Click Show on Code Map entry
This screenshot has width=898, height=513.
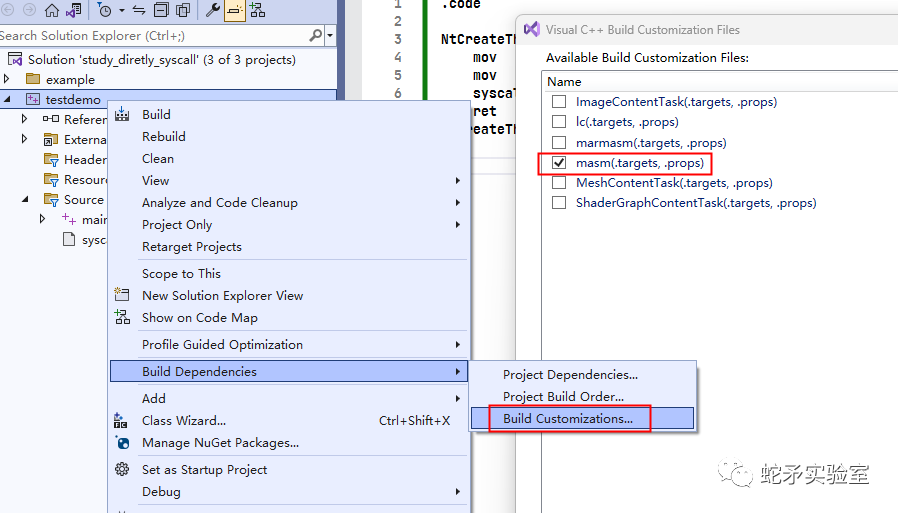coord(289,318)
